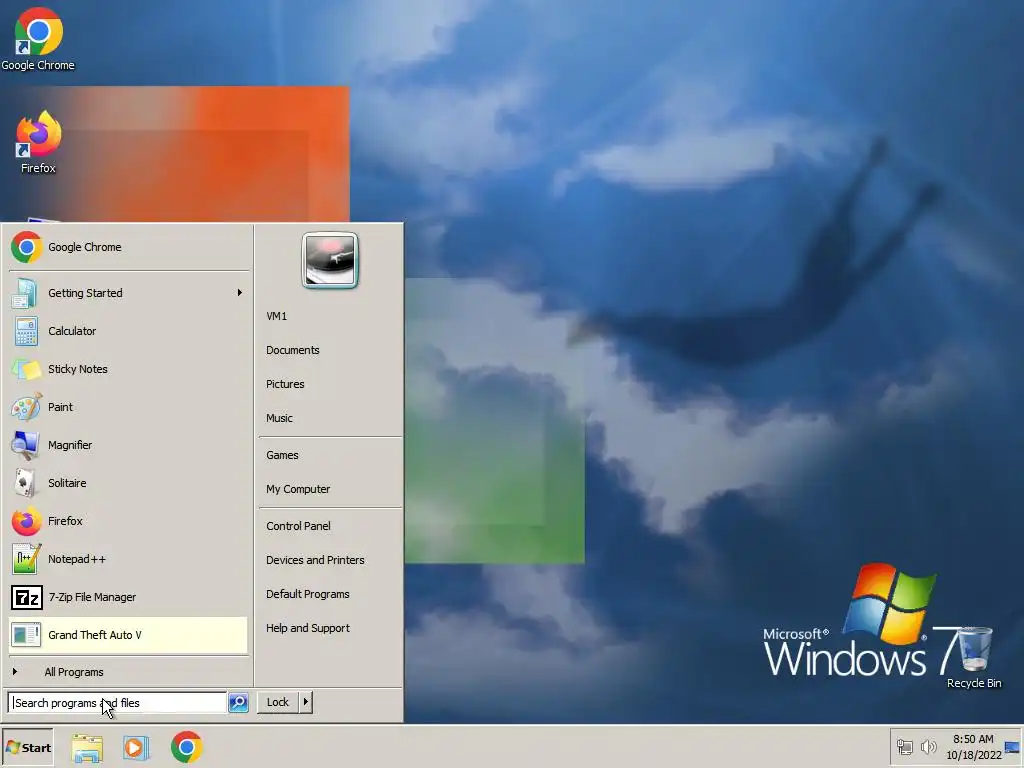The image size is (1024, 768).
Task: Click Chrome icon pinned on taskbar
Action: click(x=187, y=747)
